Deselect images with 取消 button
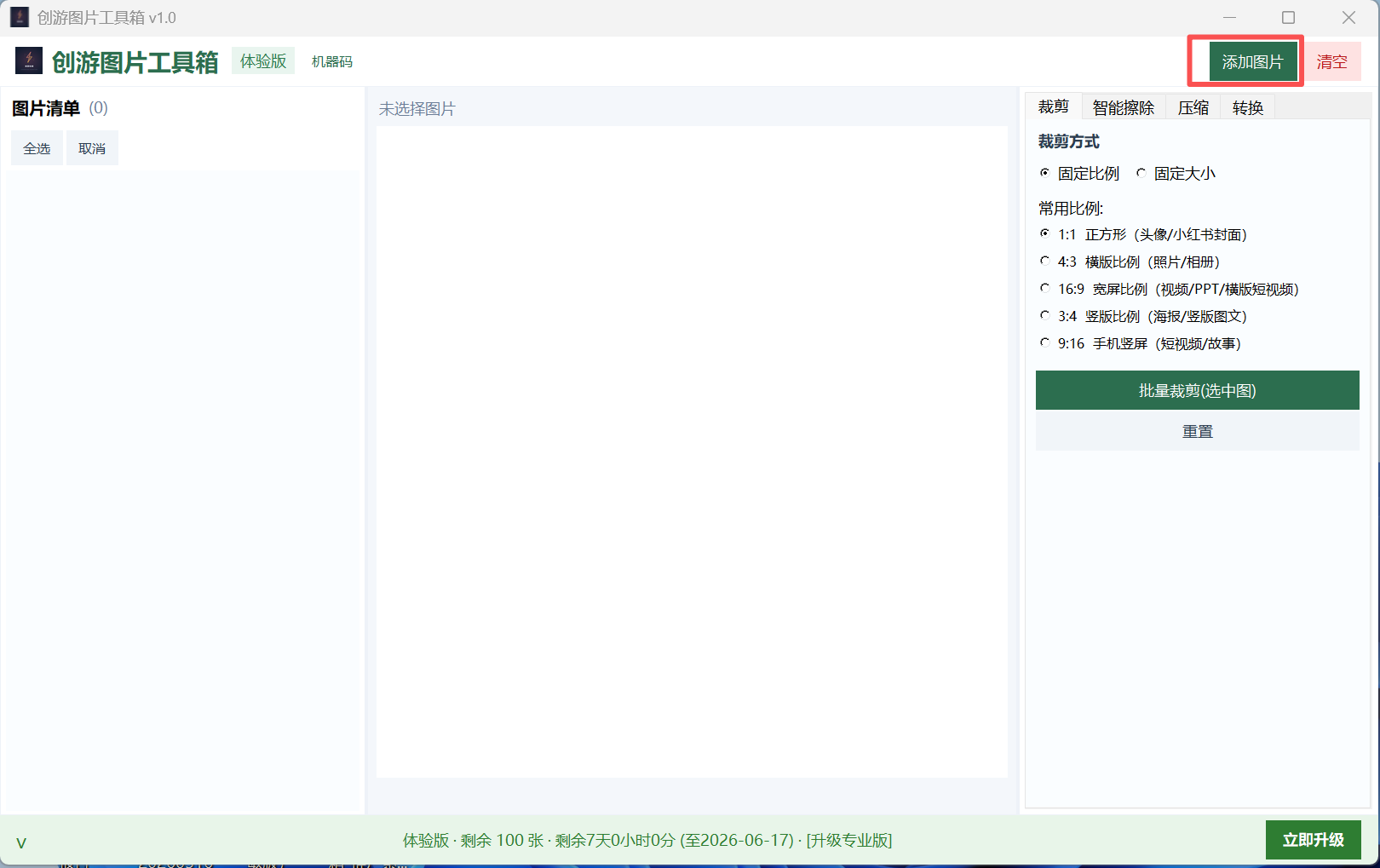Screen dimensions: 1380x868 (x=92, y=148)
